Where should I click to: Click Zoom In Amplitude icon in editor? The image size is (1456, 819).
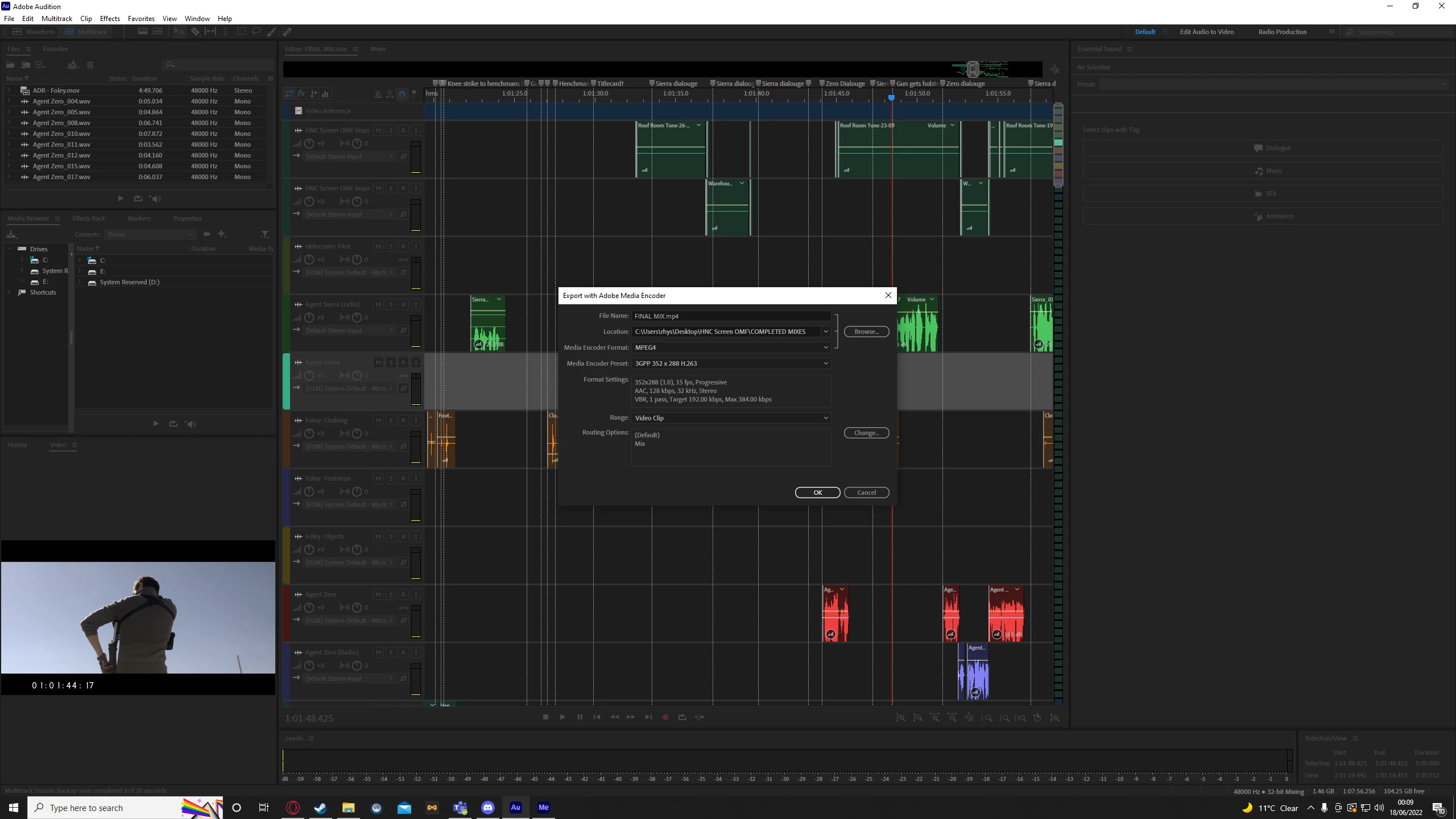point(901,718)
